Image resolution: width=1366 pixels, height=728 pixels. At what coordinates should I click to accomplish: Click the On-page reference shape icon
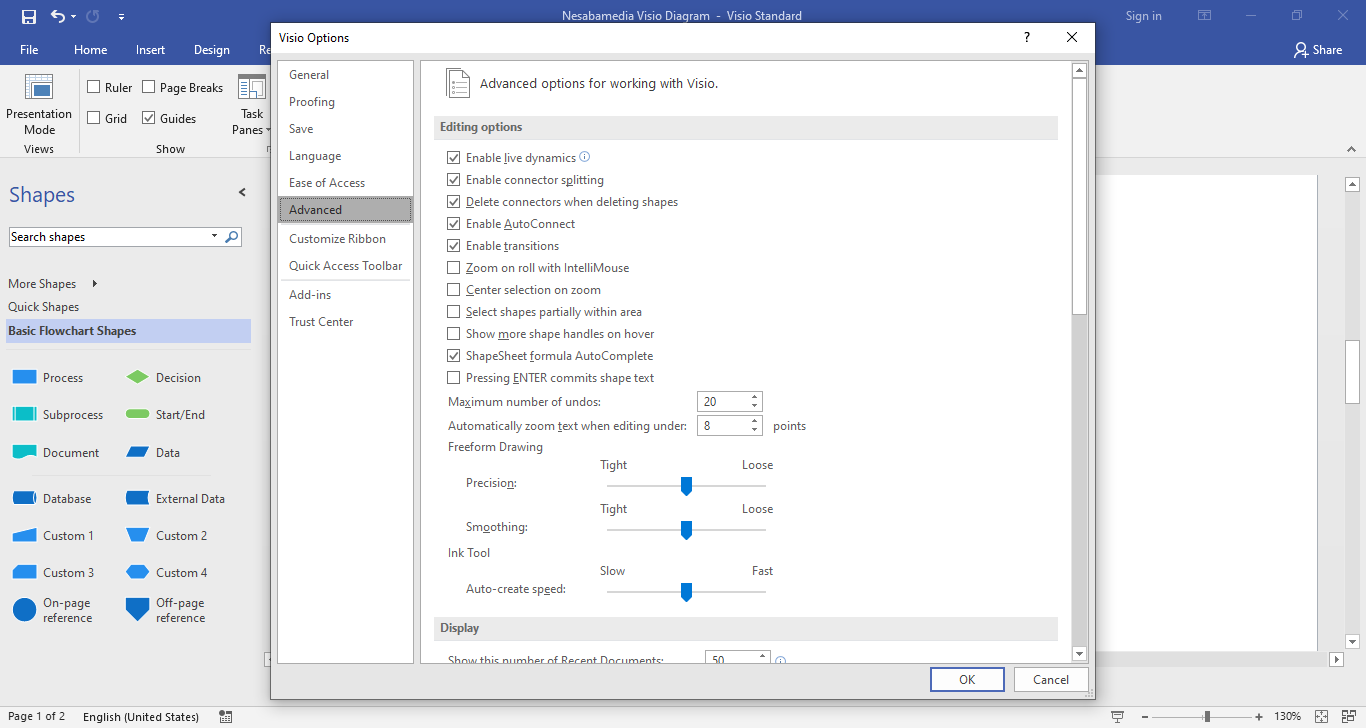click(x=24, y=610)
